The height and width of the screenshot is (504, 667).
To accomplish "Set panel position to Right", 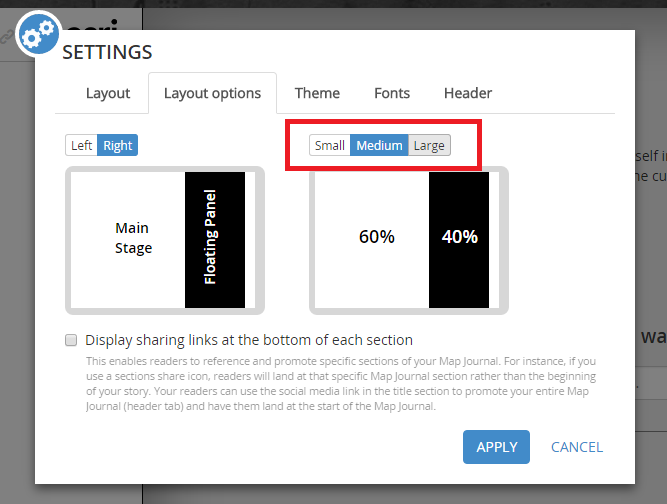I will (x=118, y=146).
